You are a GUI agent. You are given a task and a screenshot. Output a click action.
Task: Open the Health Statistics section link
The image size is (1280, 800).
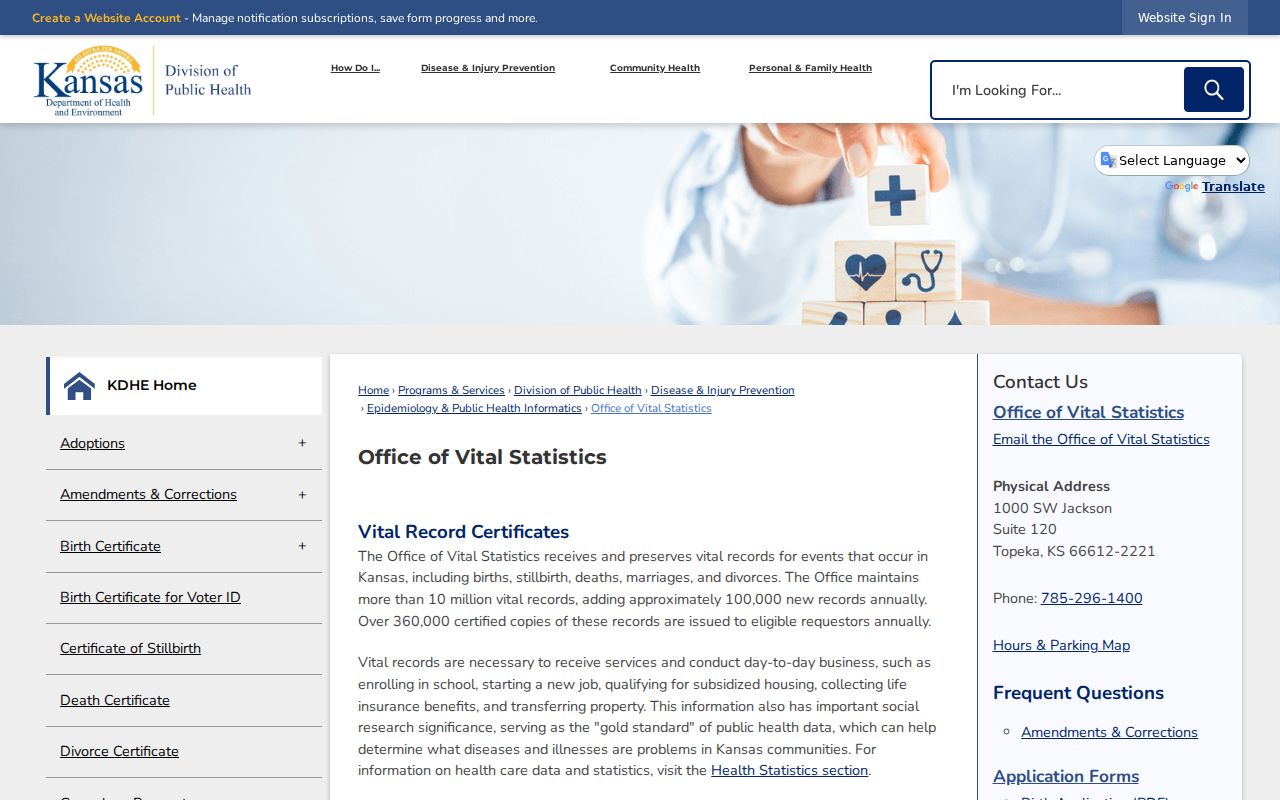click(x=789, y=770)
